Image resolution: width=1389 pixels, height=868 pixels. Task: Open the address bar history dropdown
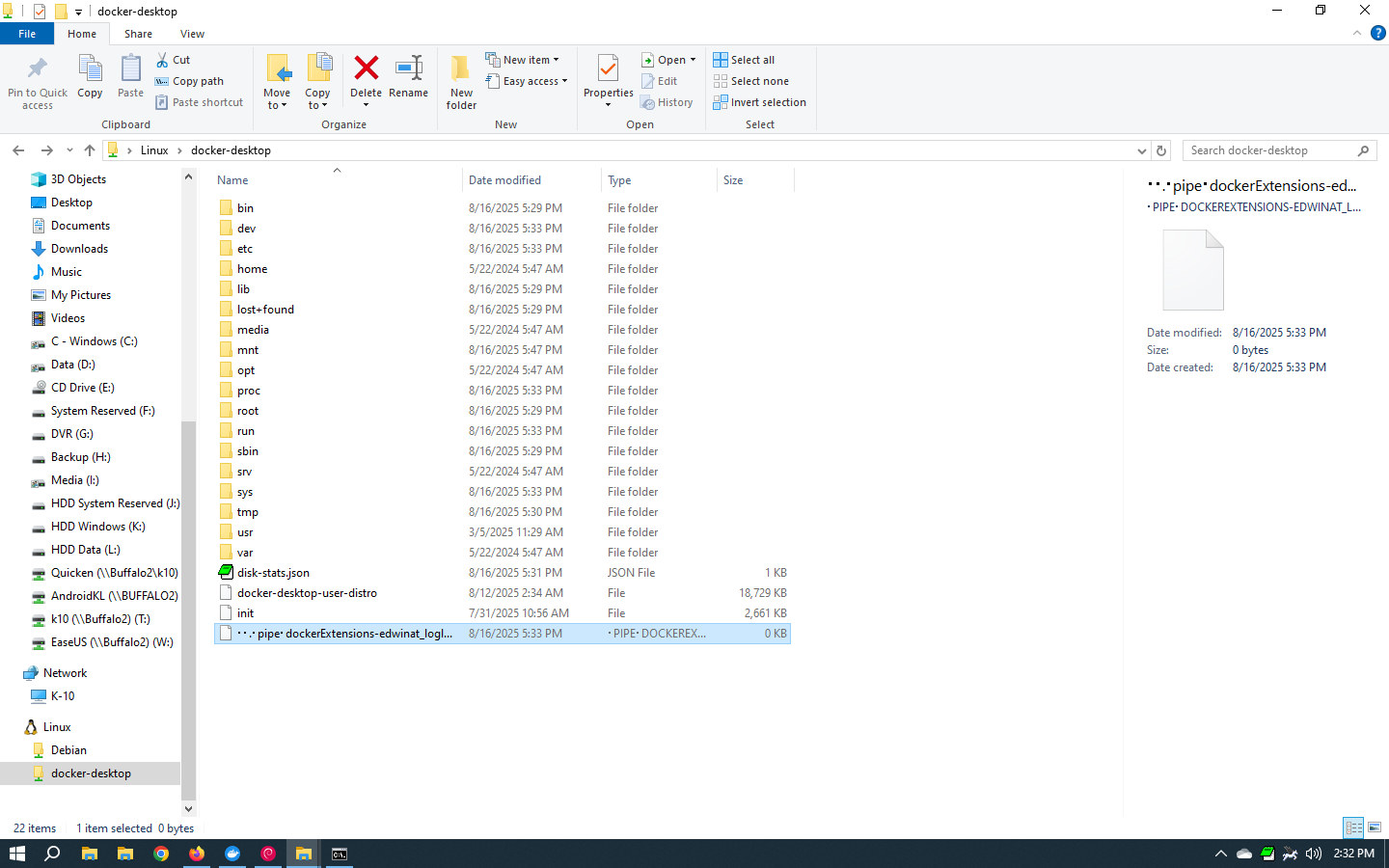click(x=1142, y=150)
